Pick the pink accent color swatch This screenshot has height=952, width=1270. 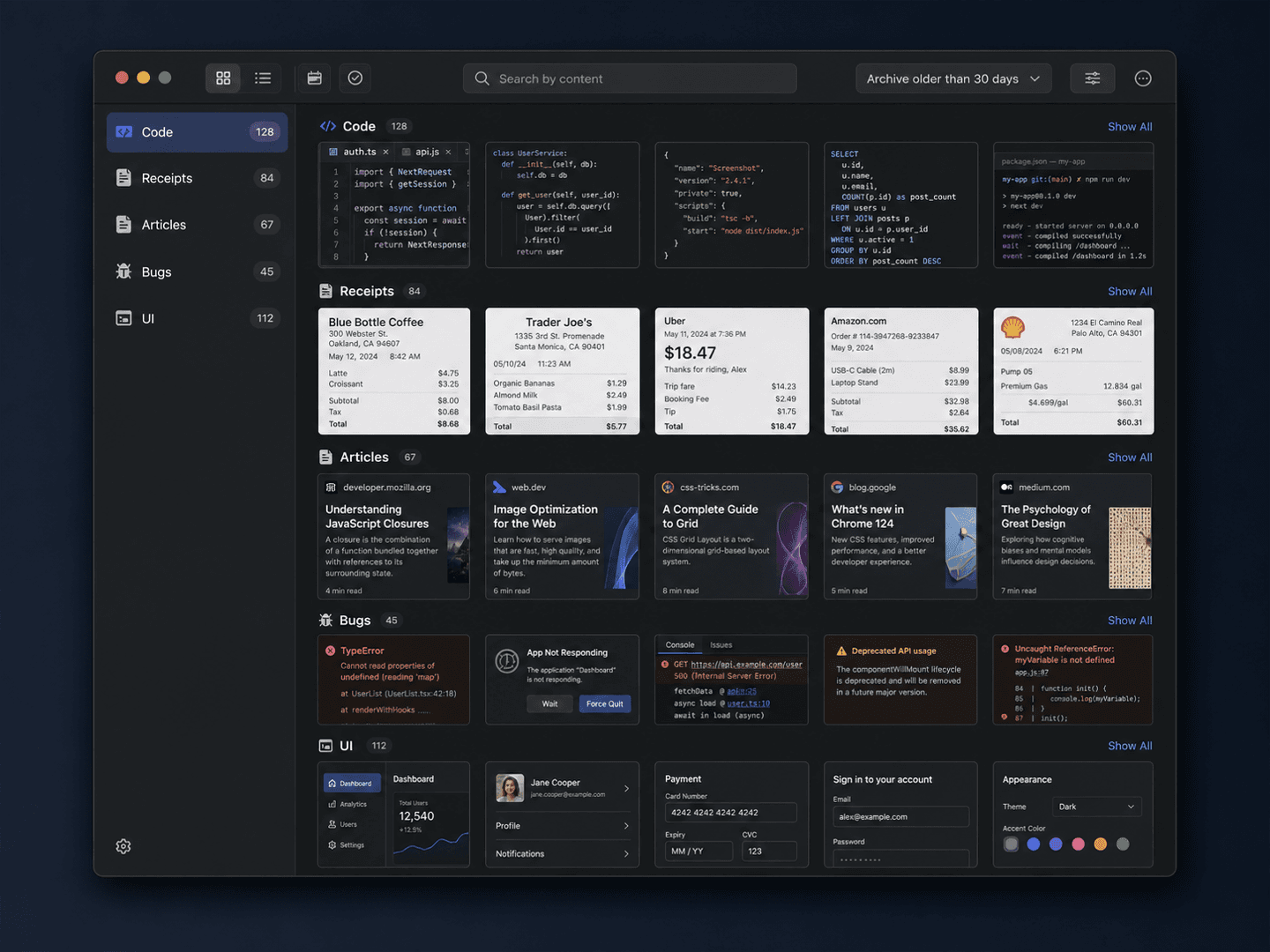(1078, 844)
